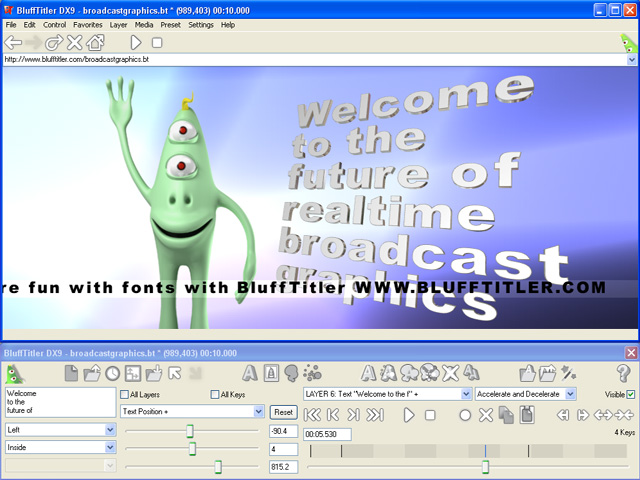This screenshot has height=480, width=640.
Task: Jump to first key (double arrow with bar)
Action: [x=313, y=416]
